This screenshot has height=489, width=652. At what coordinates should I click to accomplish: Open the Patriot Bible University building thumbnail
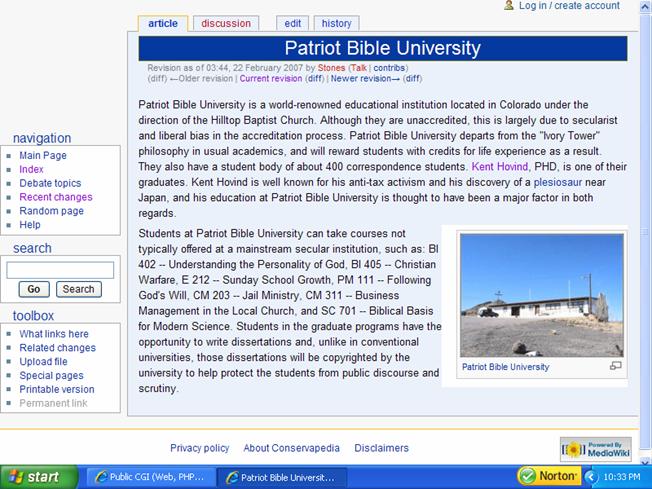542,295
